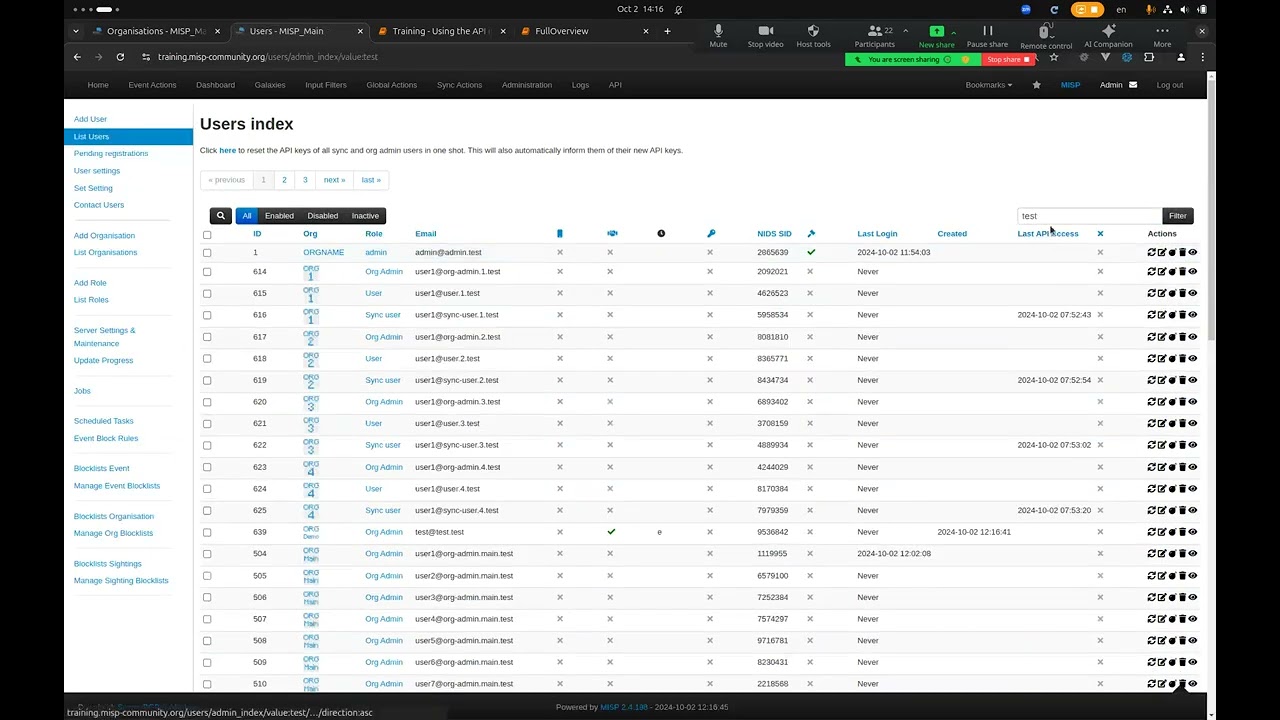Switch to the Enabled users filter tab
The width and height of the screenshot is (1280, 720).
(x=279, y=216)
